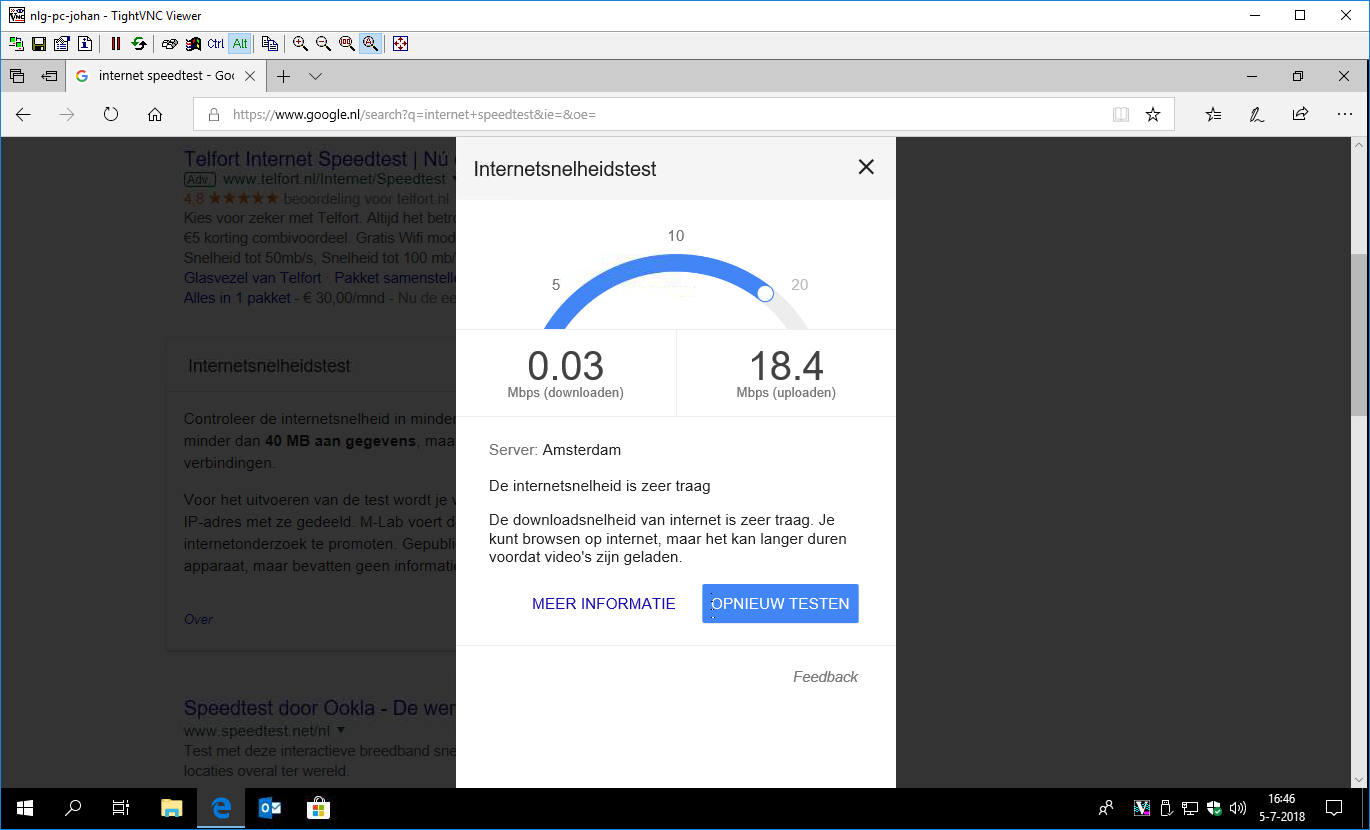Image resolution: width=1370 pixels, height=830 pixels.
Task: Expand the arrow next to www.speedtest.net/nl
Action: 342,731
